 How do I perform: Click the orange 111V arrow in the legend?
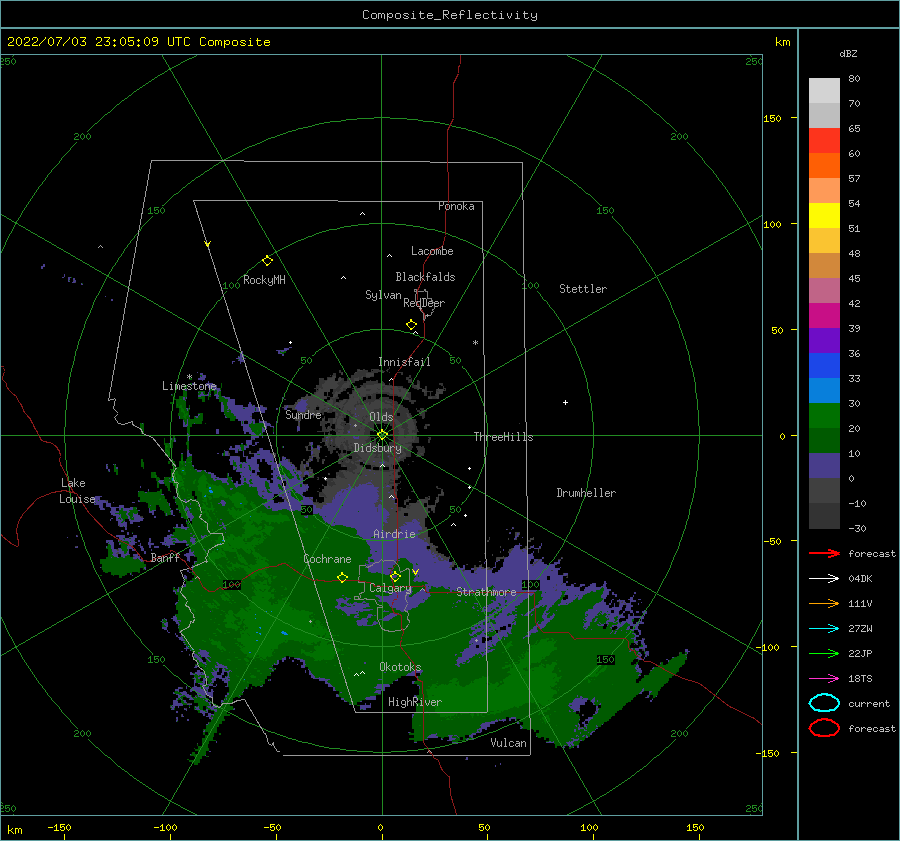[x=824, y=603]
